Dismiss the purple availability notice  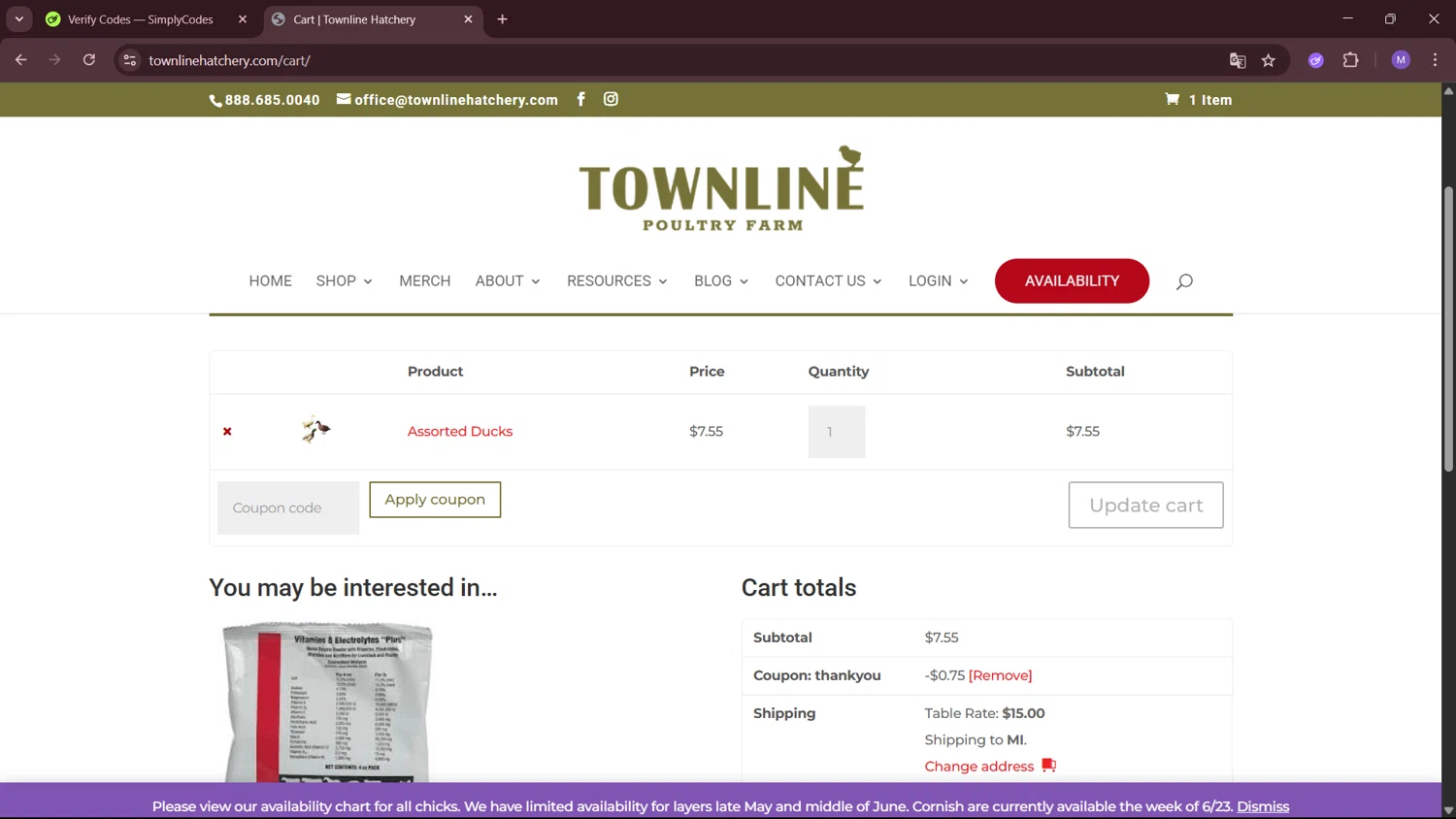coord(1263,806)
